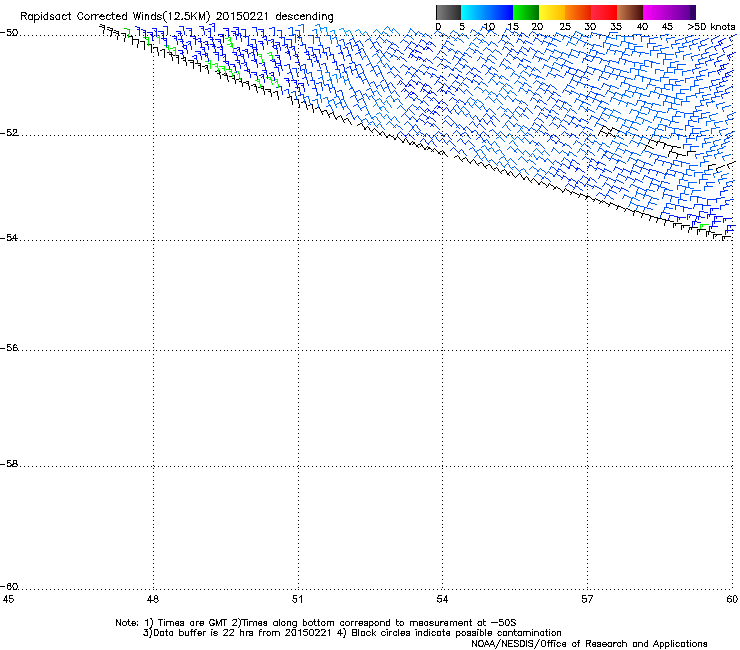Click the green 15–20 knot color segment
Viewport: 740px width, 650px height.
(526, 13)
